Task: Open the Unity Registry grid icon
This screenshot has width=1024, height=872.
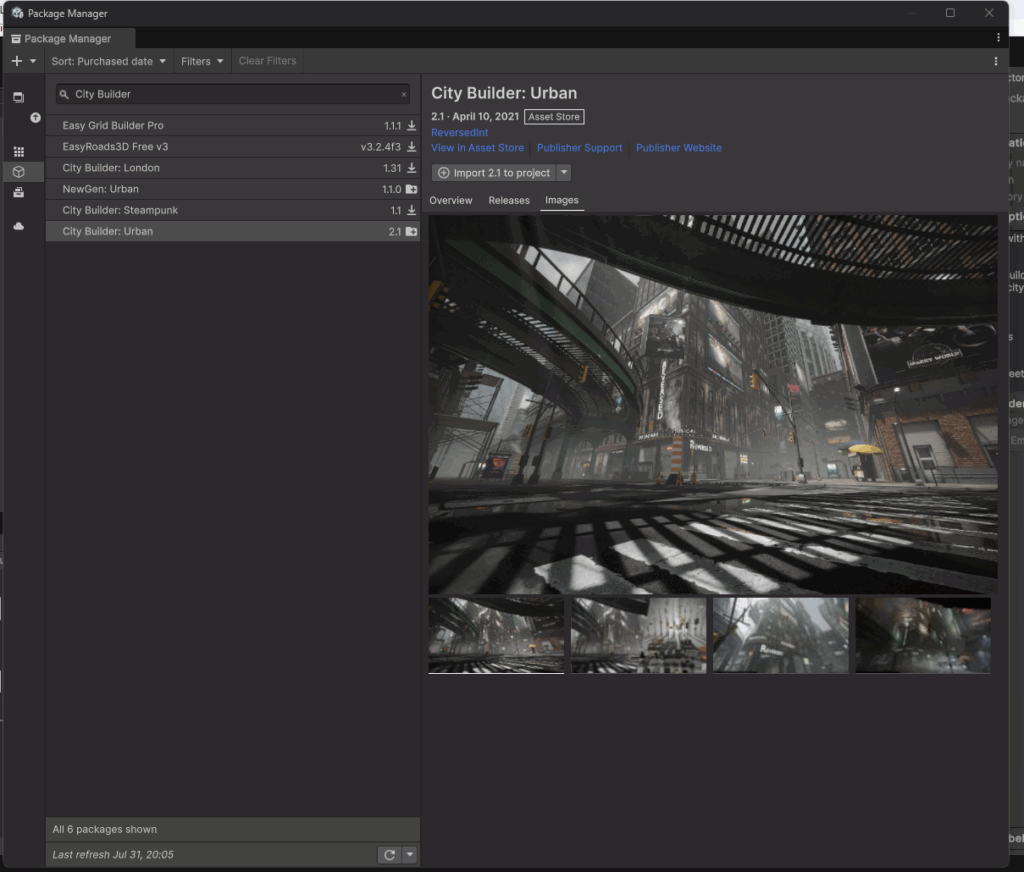Action: coord(18,152)
